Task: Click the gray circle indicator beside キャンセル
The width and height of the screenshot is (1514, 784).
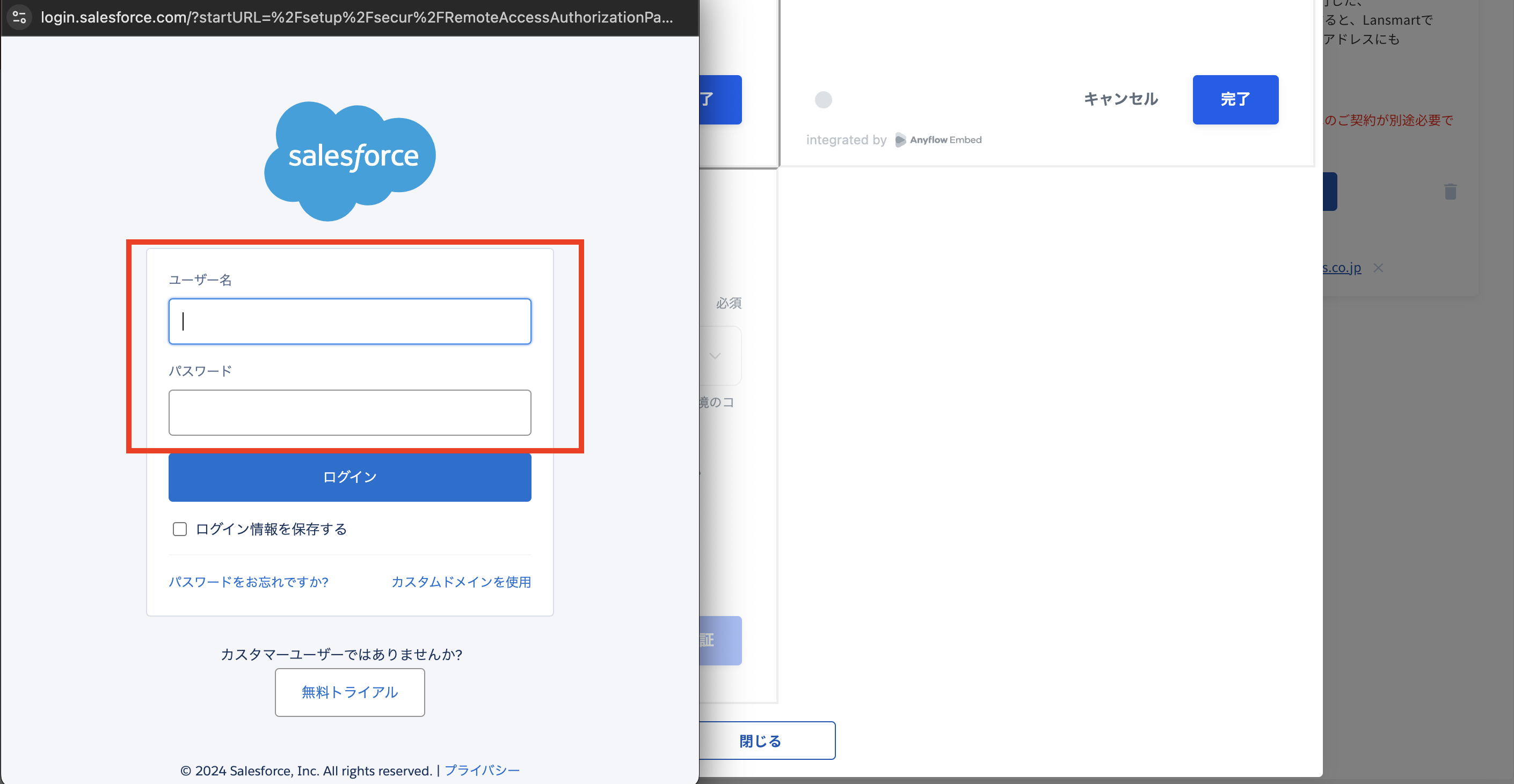Action: pos(824,100)
